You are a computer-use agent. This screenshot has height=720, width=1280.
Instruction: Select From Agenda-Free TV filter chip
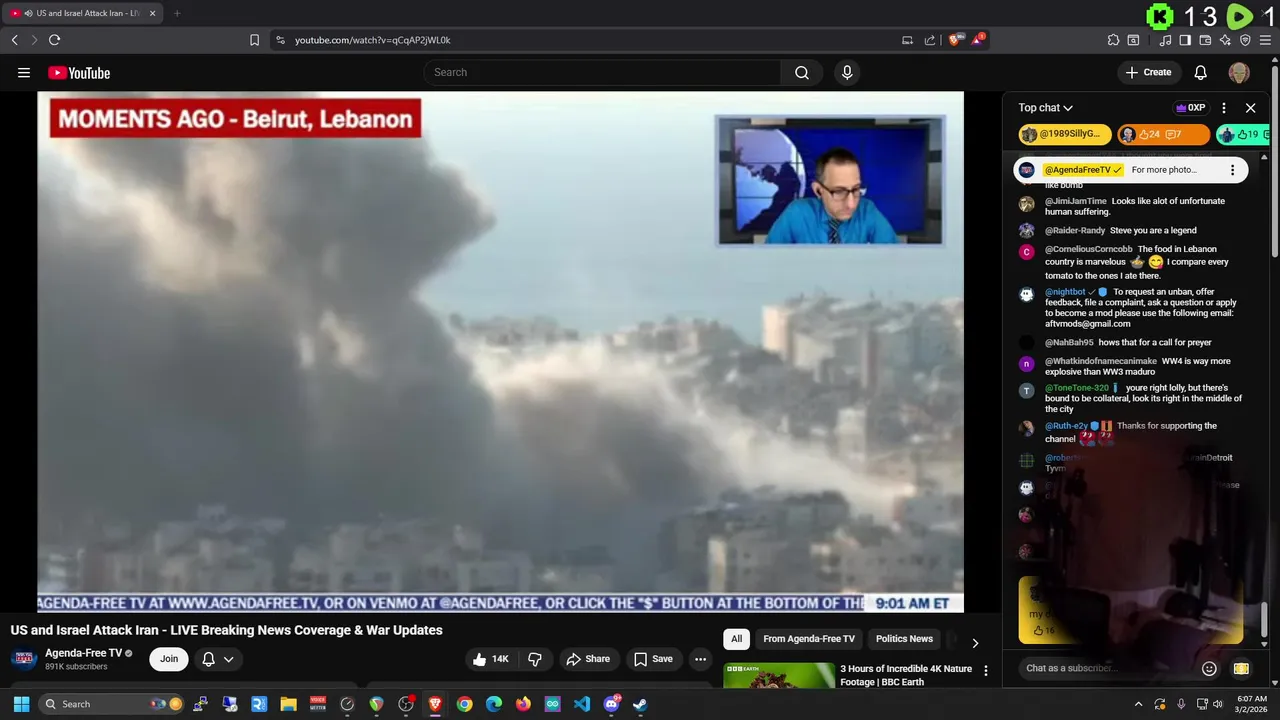click(x=809, y=639)
